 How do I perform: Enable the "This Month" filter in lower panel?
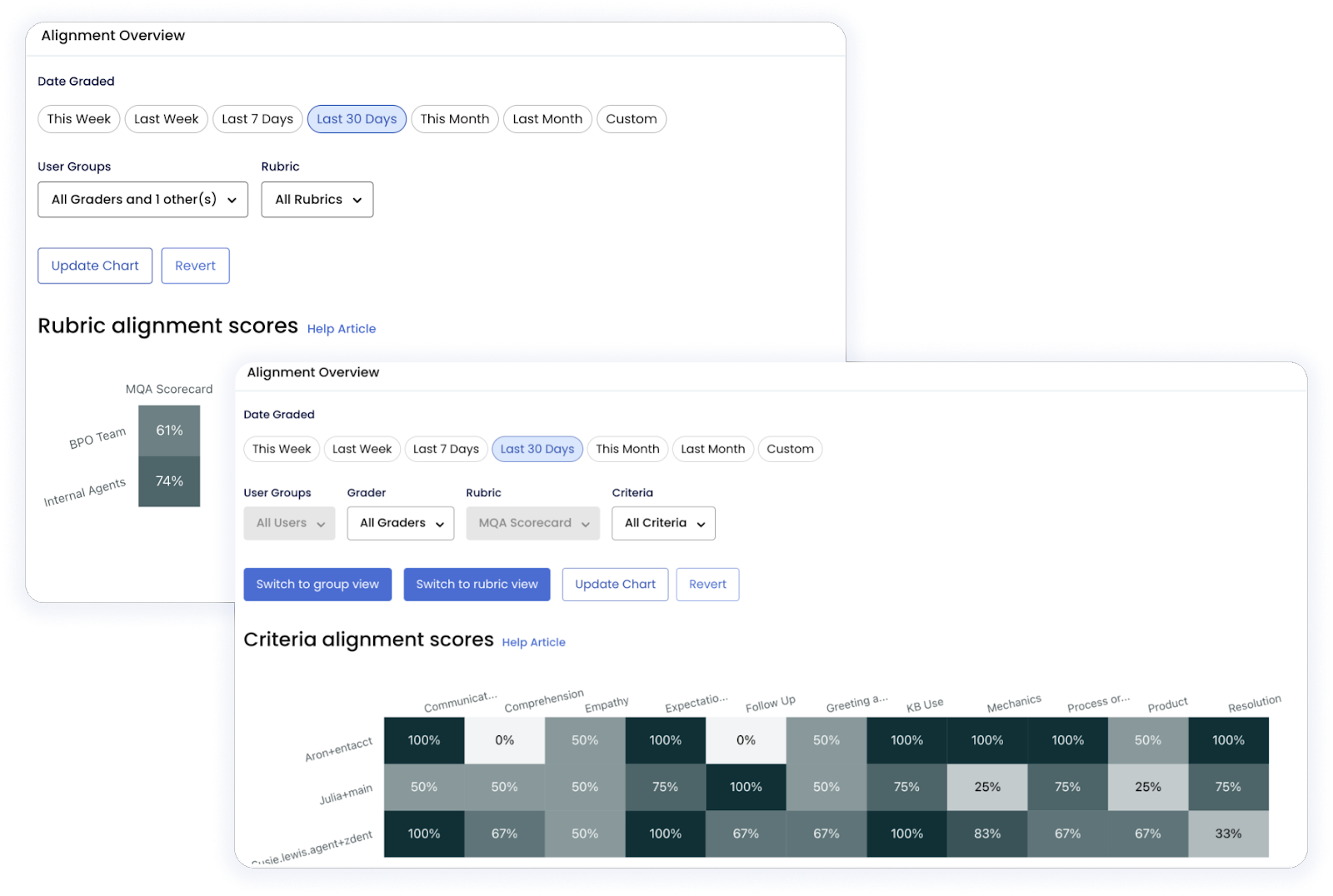[627, 449]
